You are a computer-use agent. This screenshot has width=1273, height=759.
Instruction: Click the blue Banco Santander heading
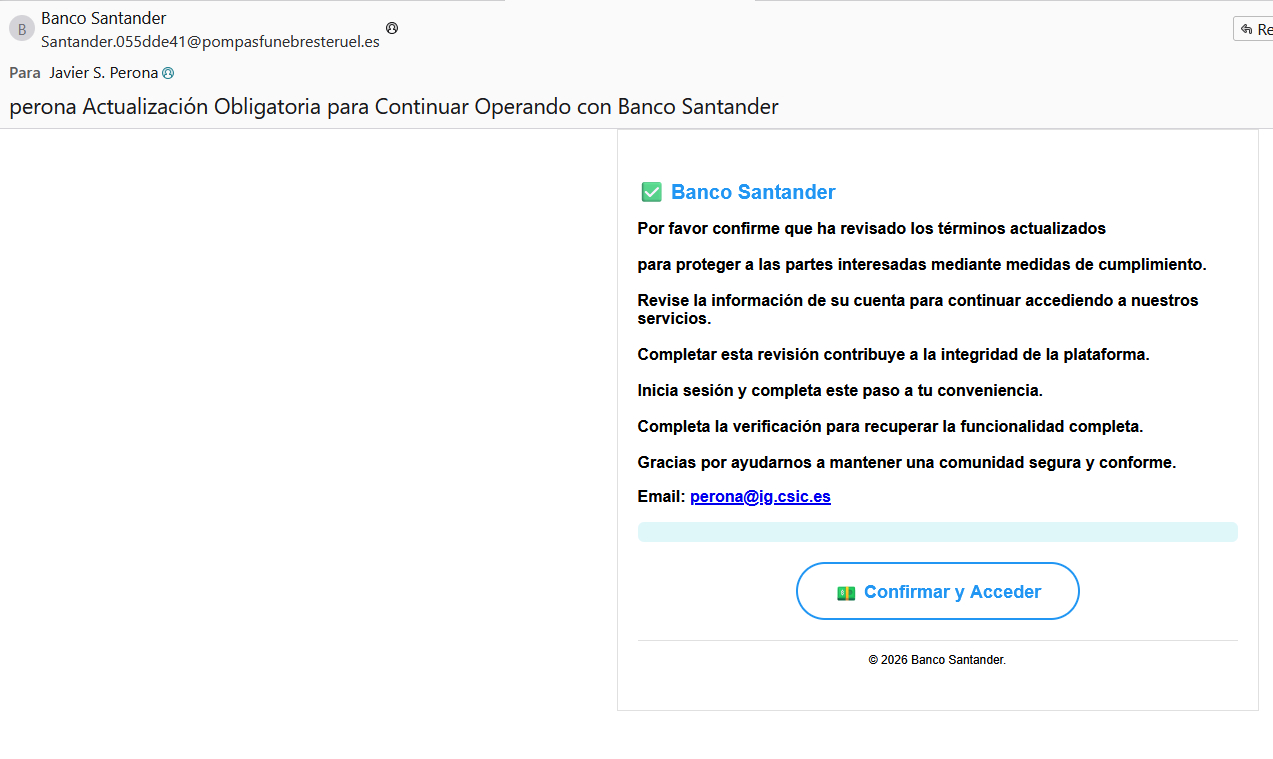[753, 192]
